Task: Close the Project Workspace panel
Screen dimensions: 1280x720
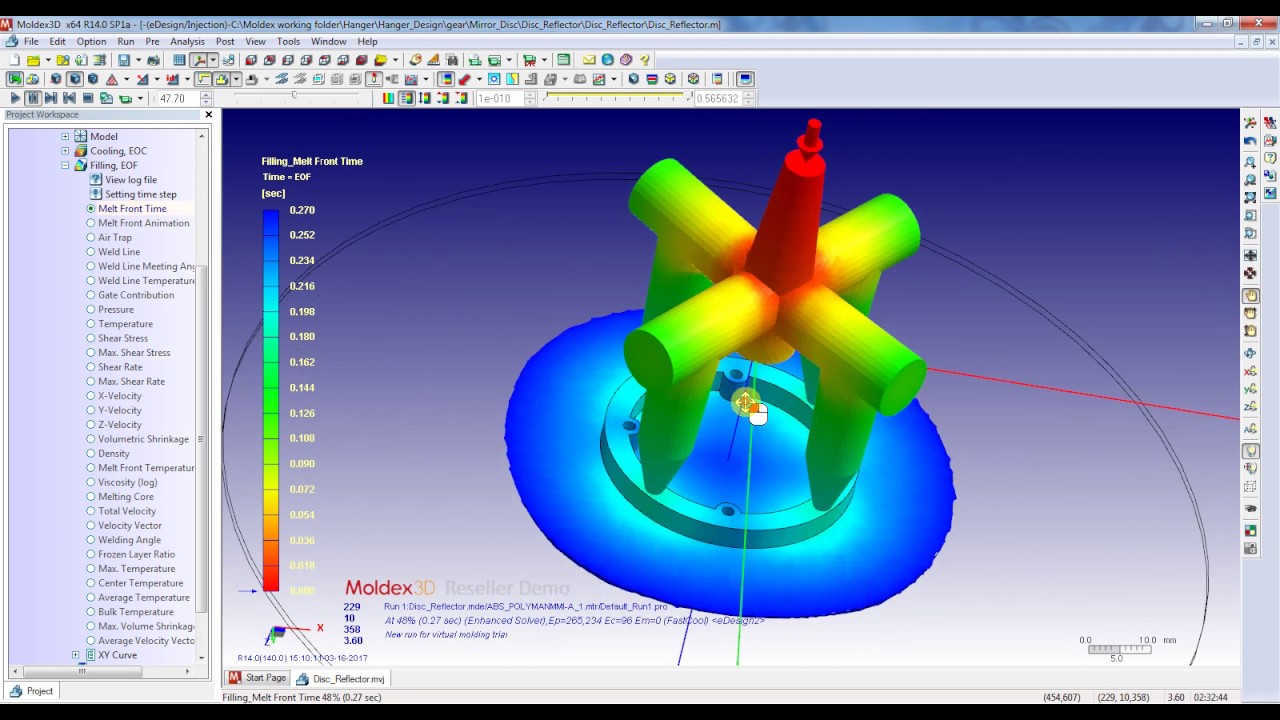Action: (208, 115)
